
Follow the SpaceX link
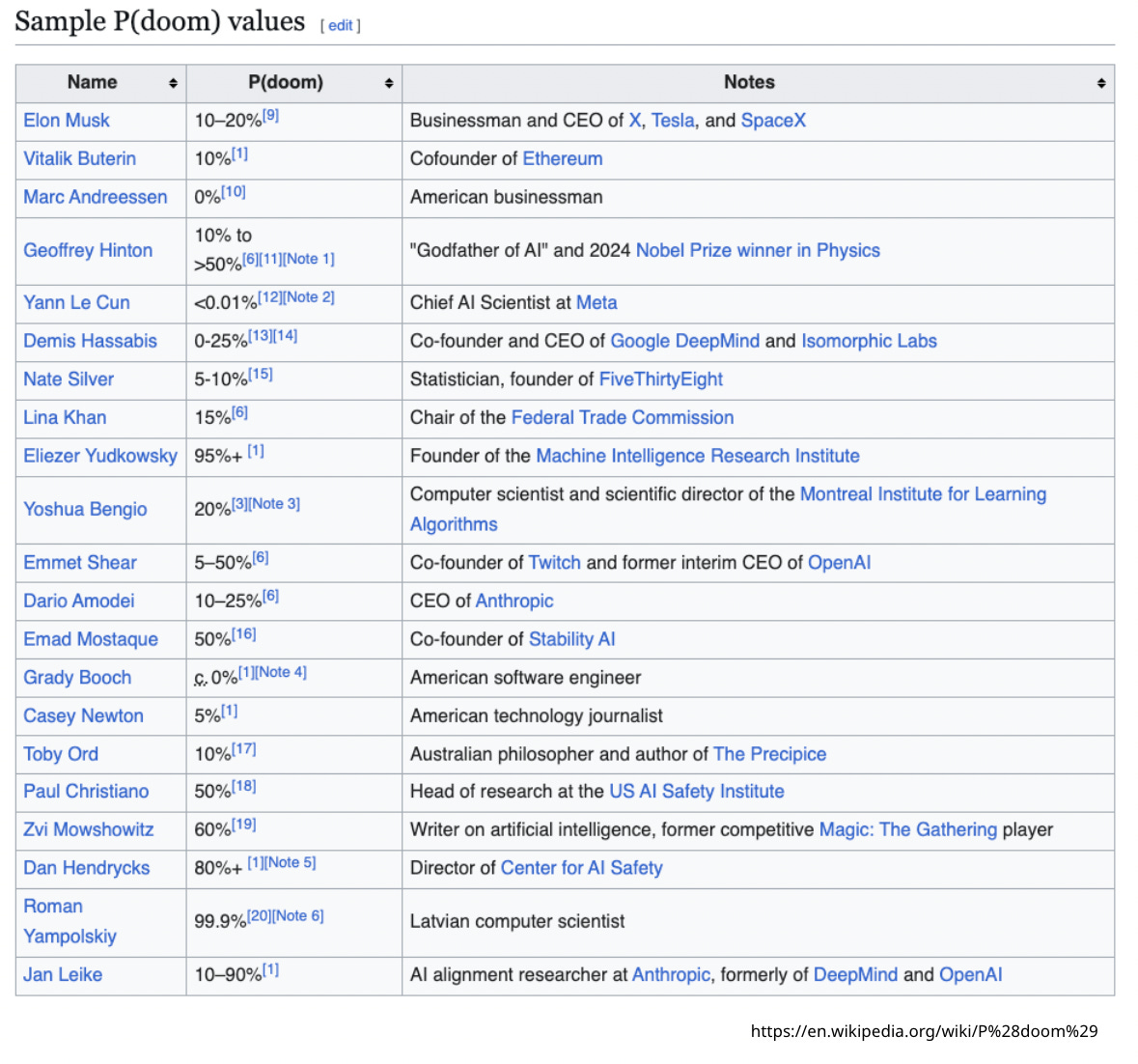tap(773, 121)
